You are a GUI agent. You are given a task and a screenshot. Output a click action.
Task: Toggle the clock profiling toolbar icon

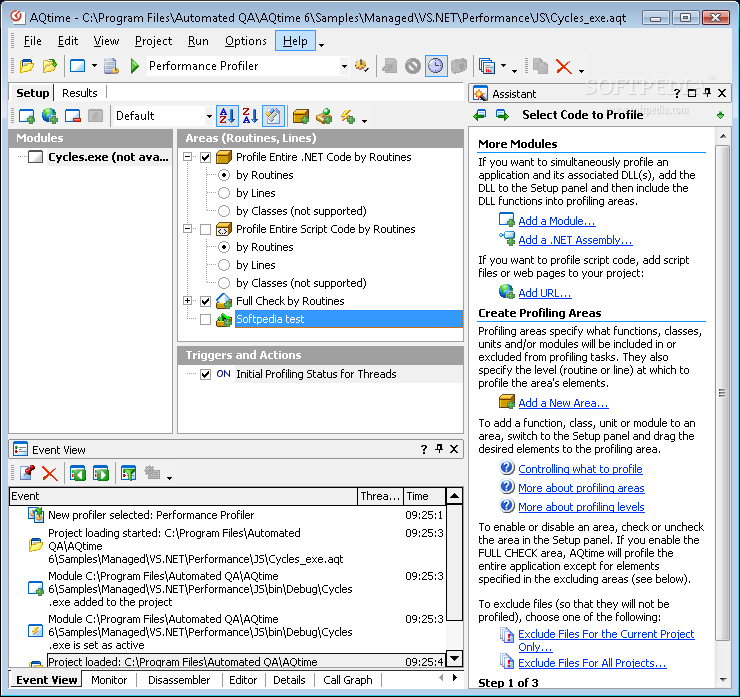click(x=436, y=66)
